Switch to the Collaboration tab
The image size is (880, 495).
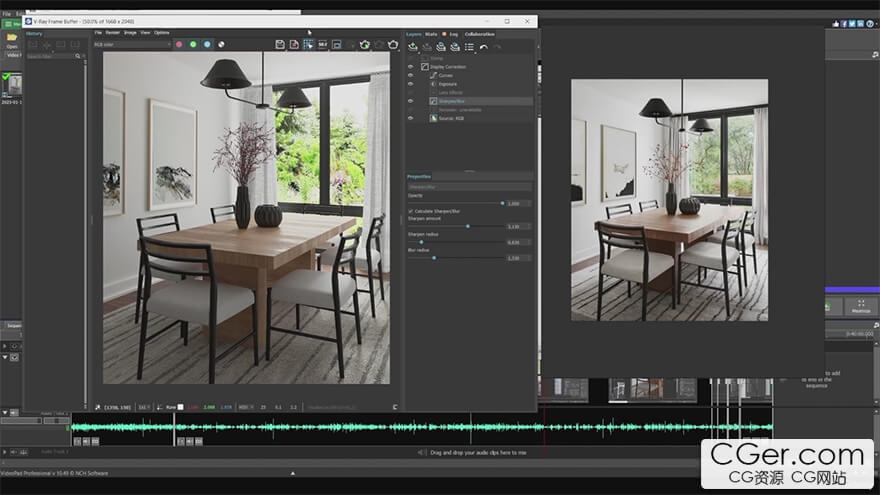[479, 34]
